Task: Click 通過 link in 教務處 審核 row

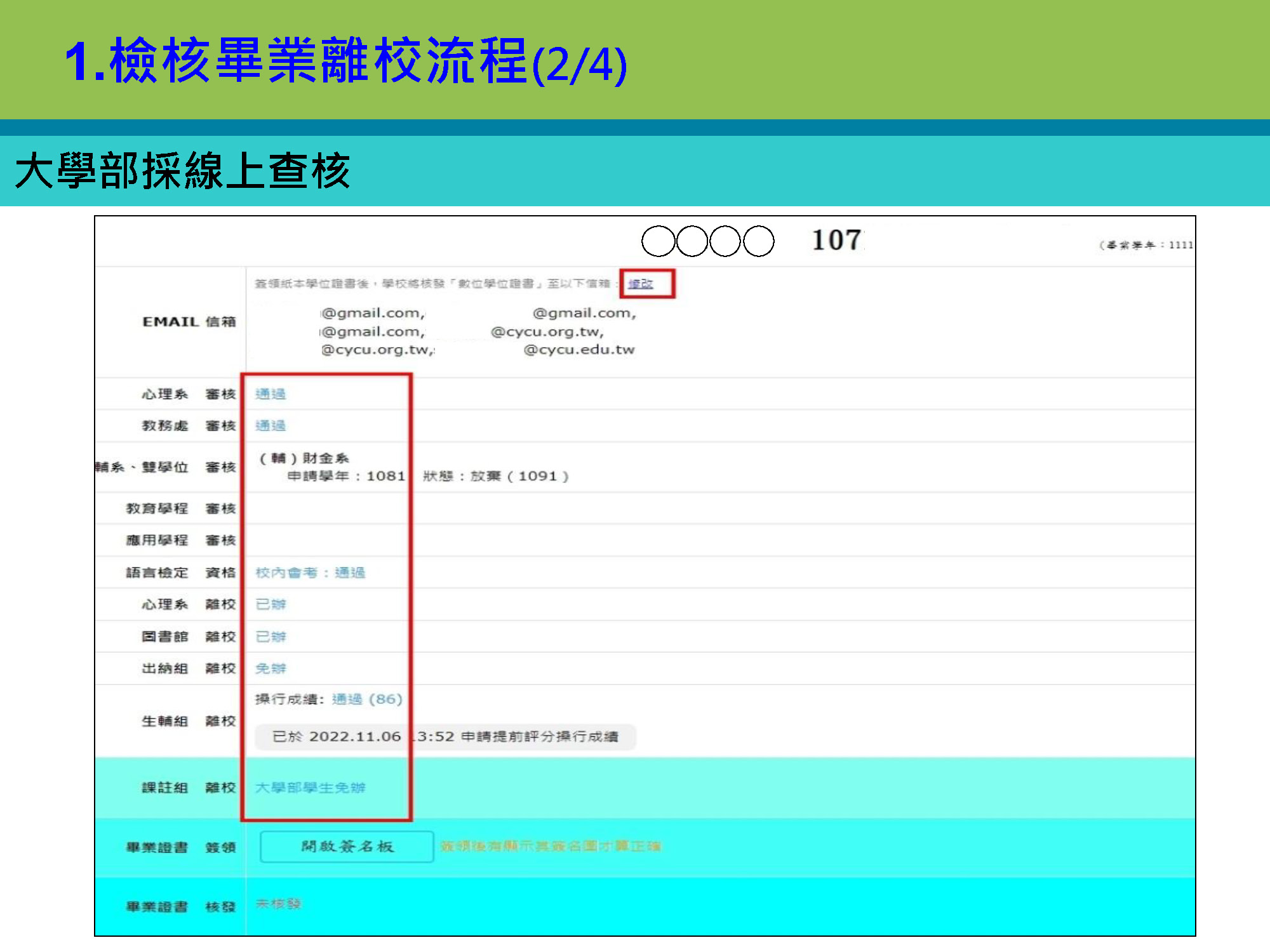Action: [271, 426]
